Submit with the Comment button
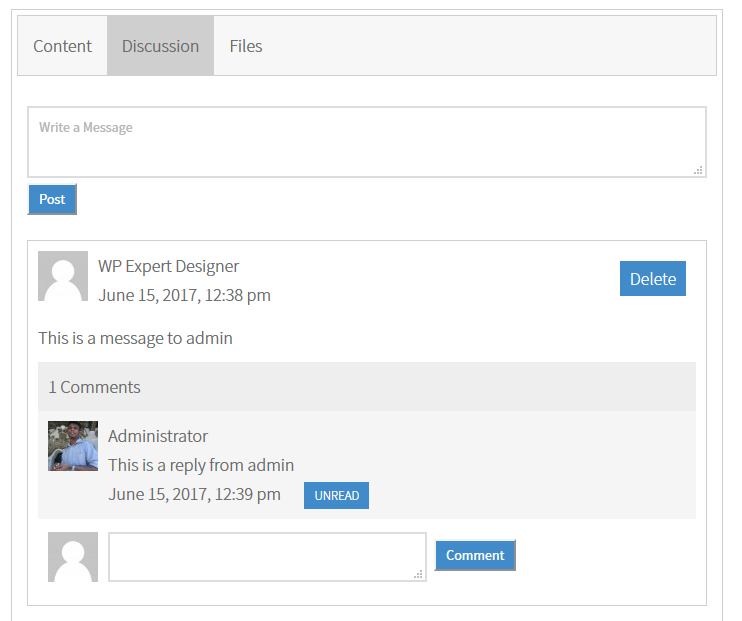Screen dimensions: 742x621 click(475, 555)
